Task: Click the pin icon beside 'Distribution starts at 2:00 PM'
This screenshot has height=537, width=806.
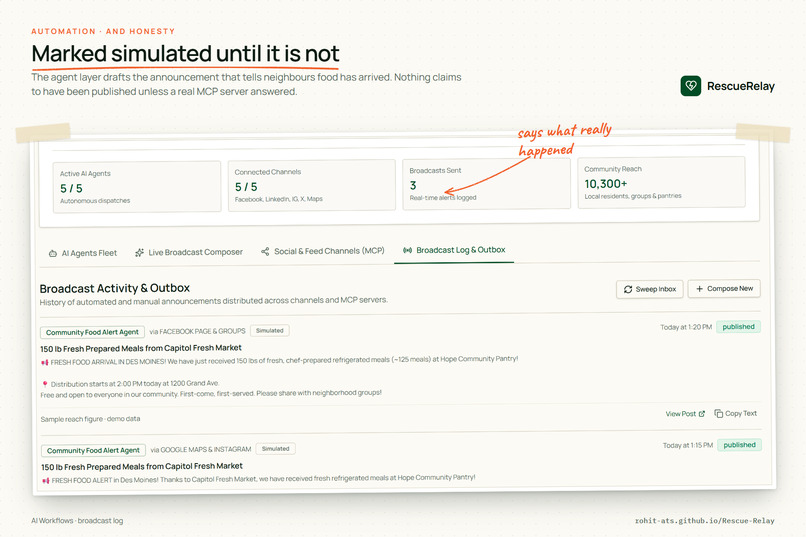Action: coord(45,384)
